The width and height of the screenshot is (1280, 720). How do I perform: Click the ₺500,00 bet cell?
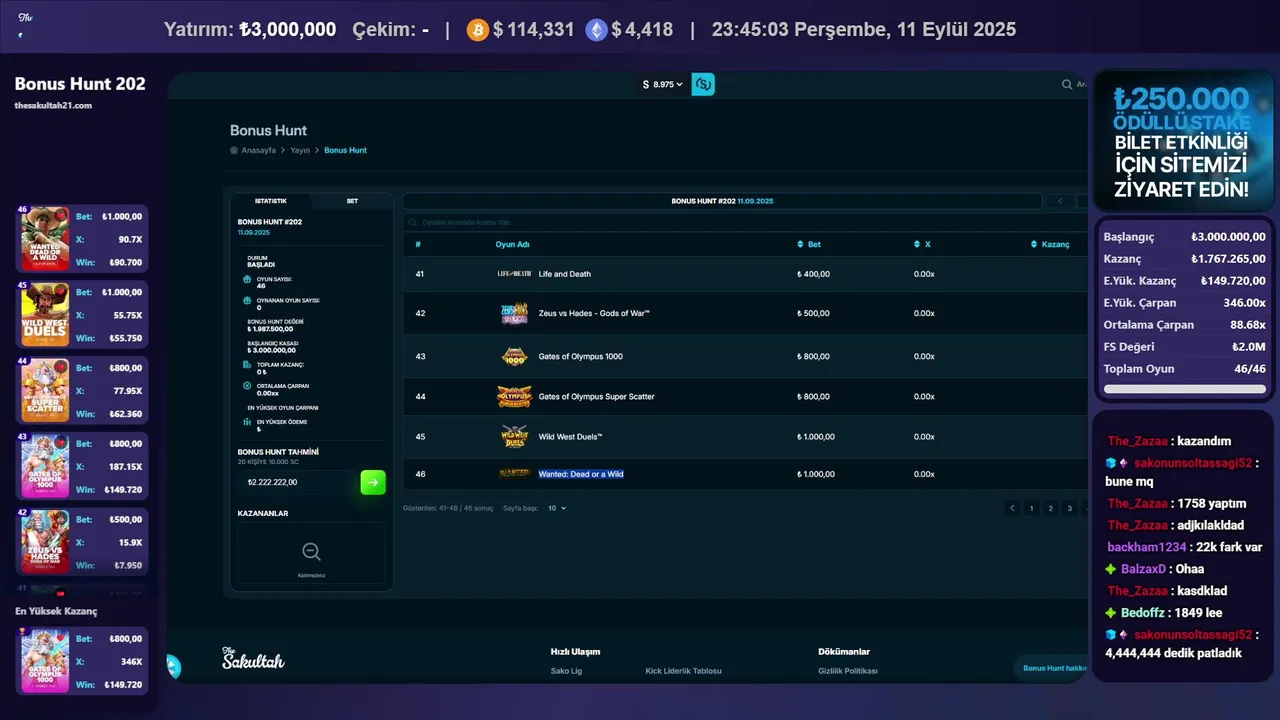(x=814, y=313)
